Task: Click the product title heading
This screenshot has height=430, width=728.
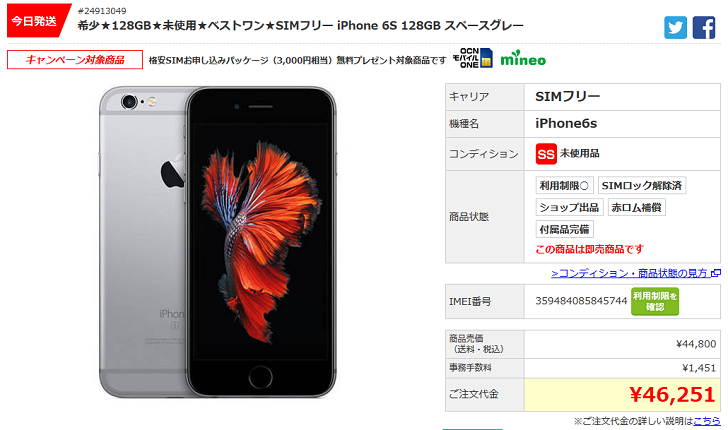Action: pos(300,26)
